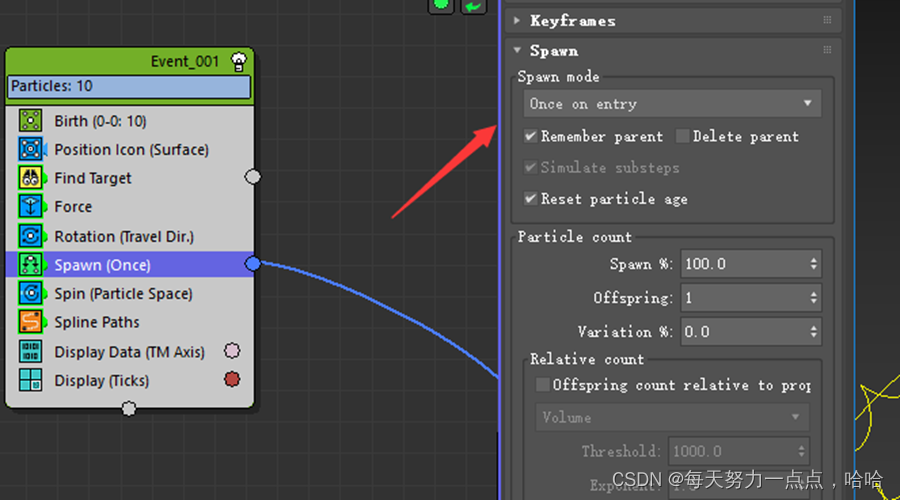The image size is (900, 500).
Task: Click the Position Icon operator icon
Action: point(30,149)
